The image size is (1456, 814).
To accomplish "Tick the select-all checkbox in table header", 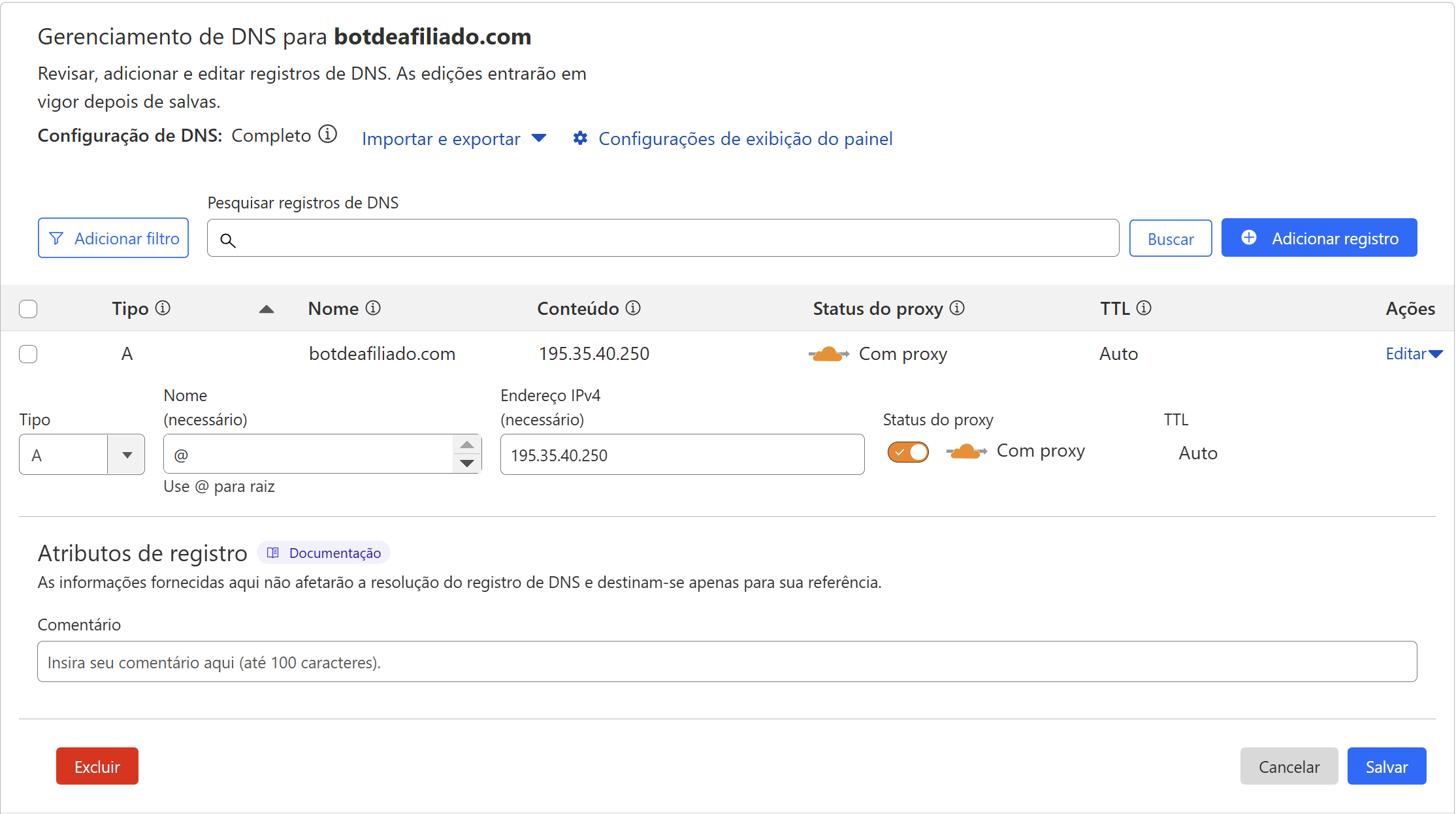I will [28, 308].
